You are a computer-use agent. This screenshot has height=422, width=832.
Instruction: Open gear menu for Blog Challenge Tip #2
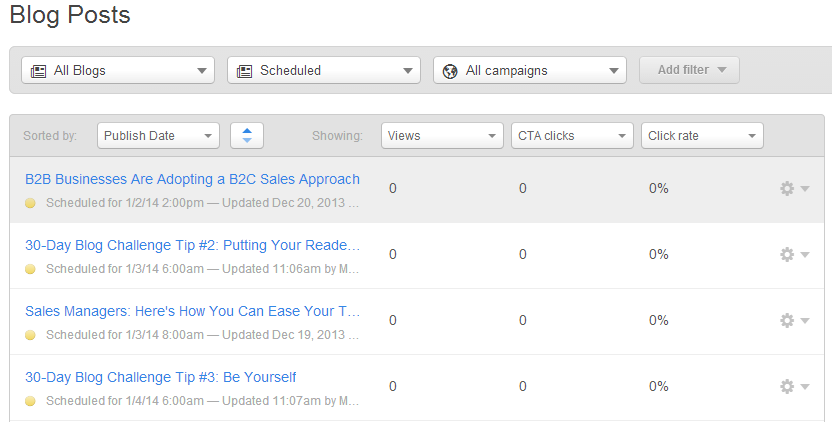[x=794, y=255]
